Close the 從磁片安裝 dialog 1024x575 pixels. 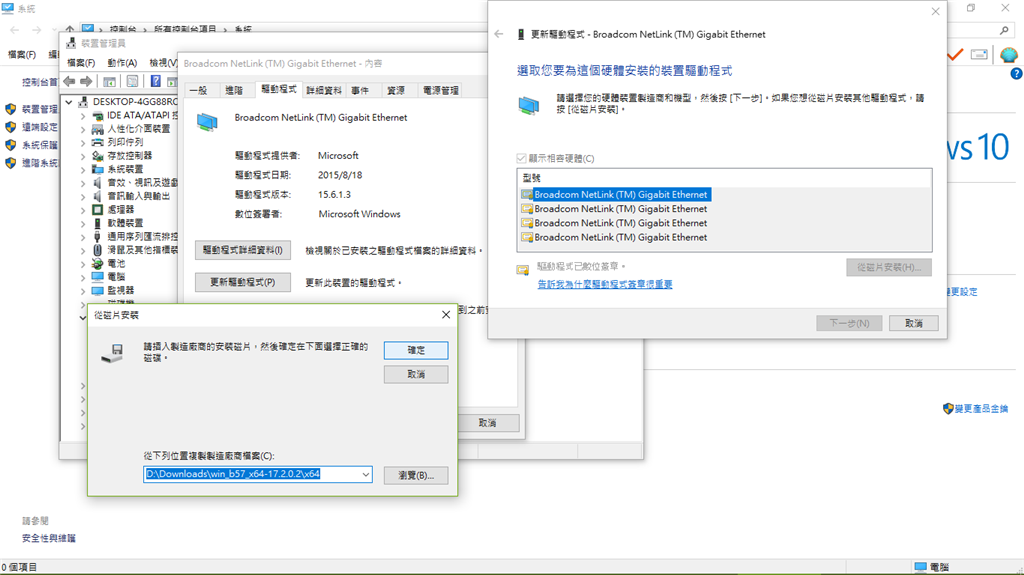pos(445,315)
